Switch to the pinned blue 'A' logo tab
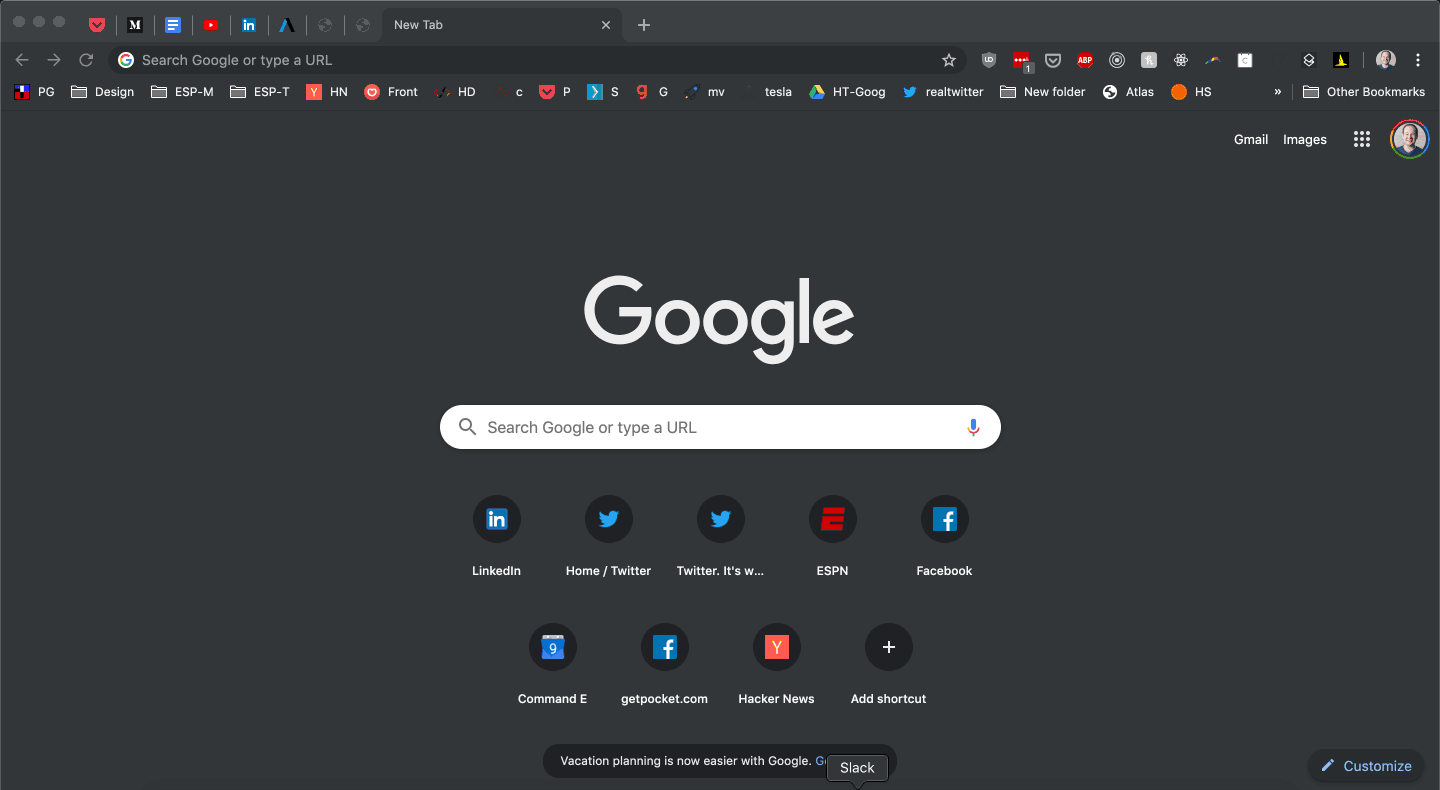 coord(287,25)
